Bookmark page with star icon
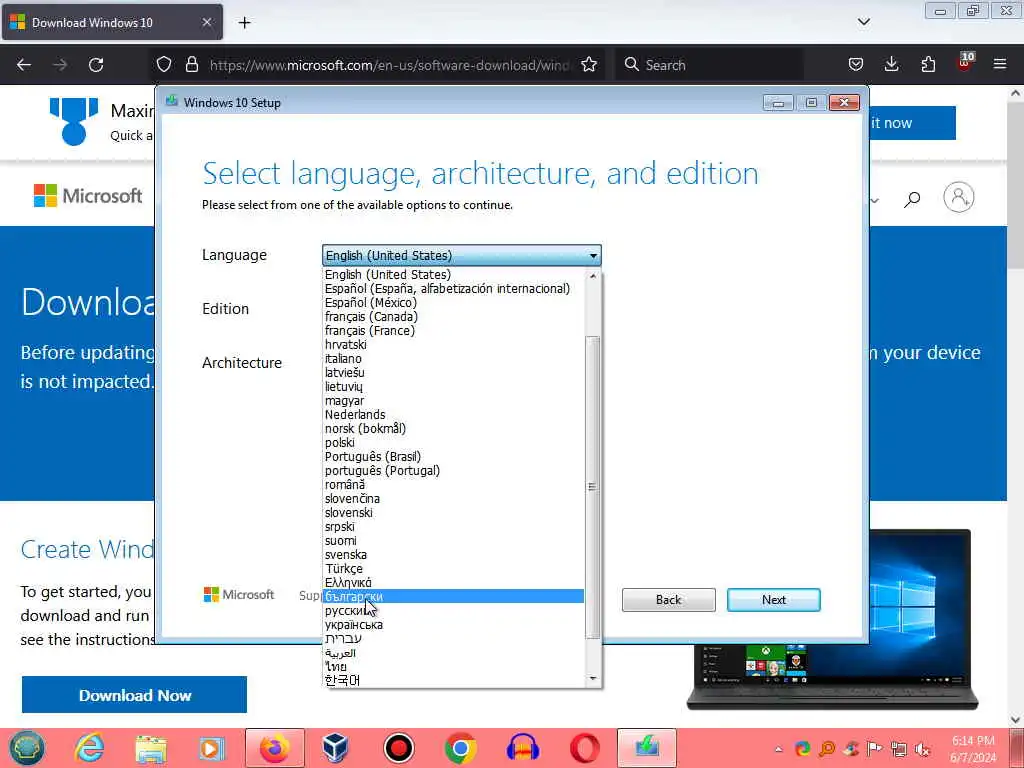 coord(589,65)
